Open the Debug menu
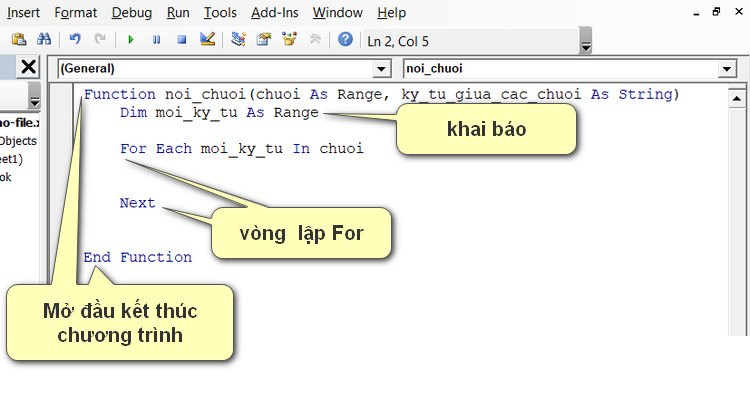The image size is (750, 399). point(132,12)
